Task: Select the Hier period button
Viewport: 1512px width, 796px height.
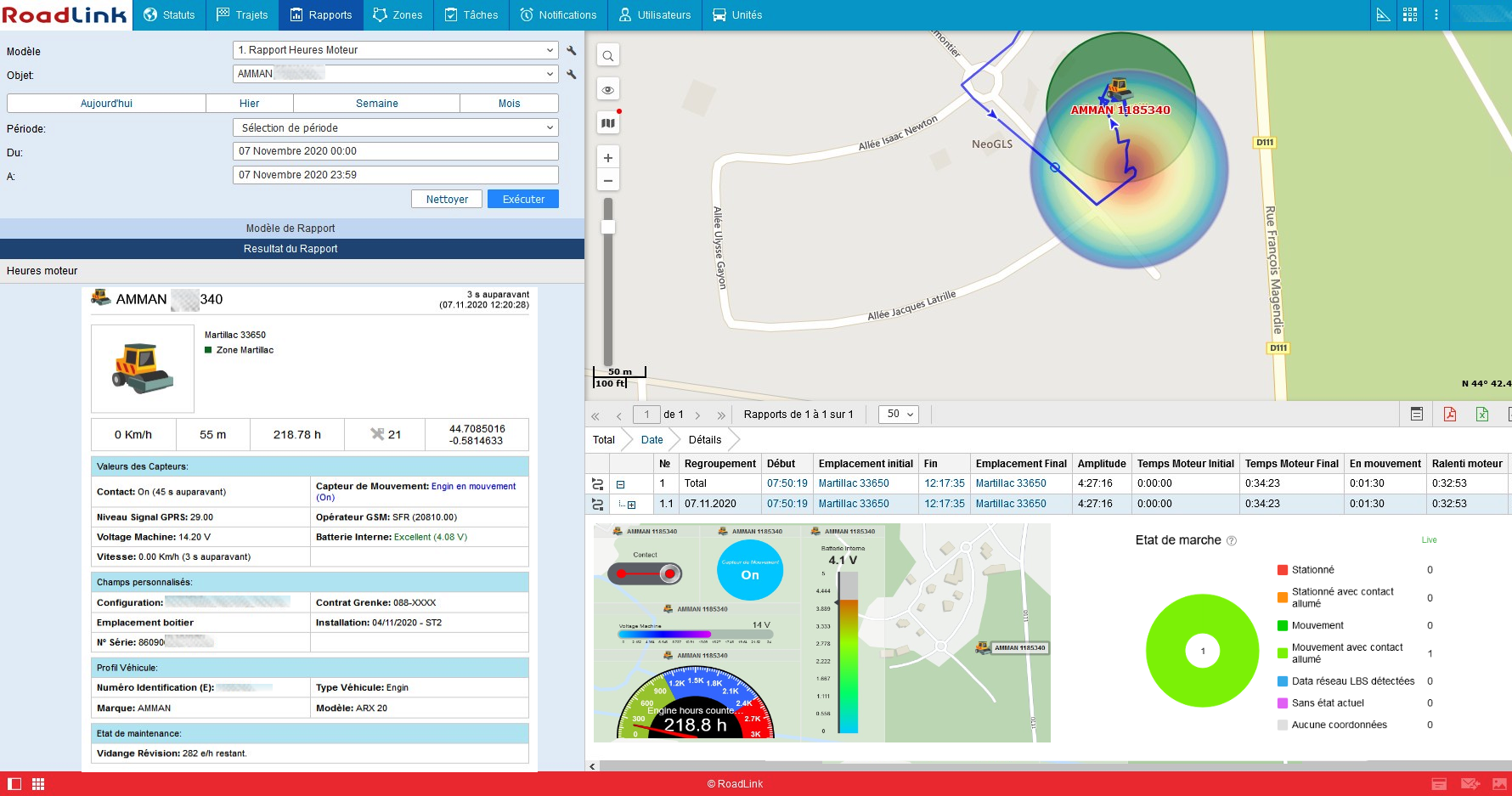Action: pos(250,104)
